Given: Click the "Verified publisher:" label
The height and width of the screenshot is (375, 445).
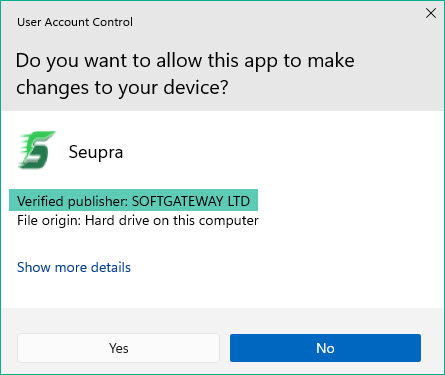Looking at the screenshot, I should pyautogui.click(x=73, y=201).
